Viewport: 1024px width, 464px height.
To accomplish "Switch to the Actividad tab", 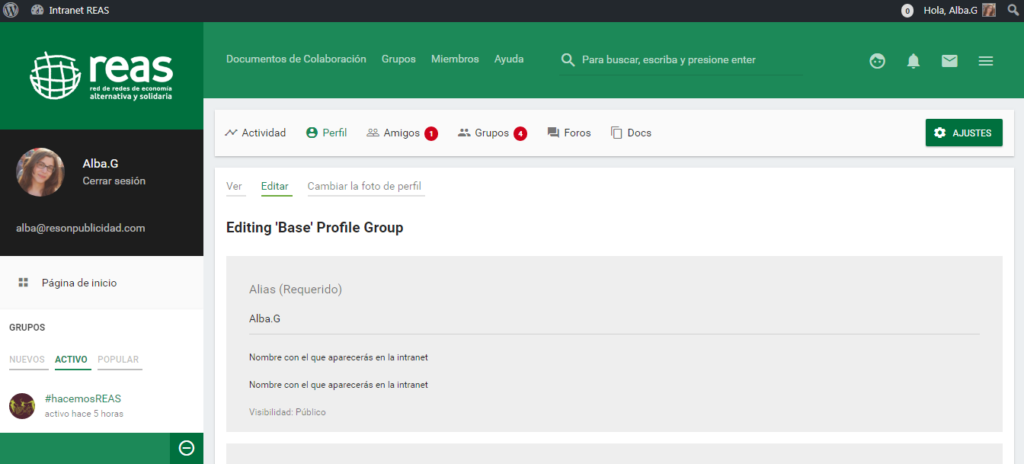I will coord(256,133).
